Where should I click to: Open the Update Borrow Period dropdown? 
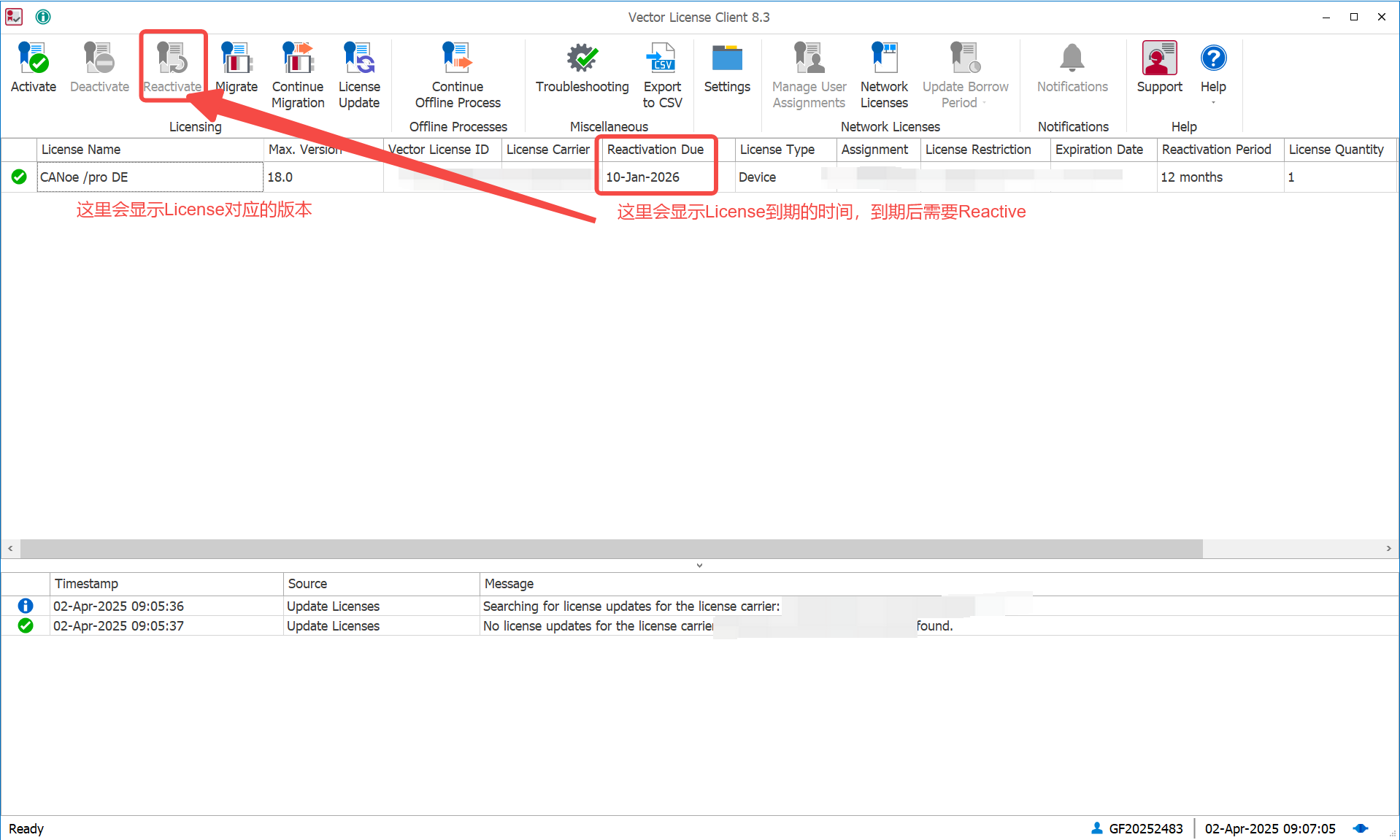(965, 76)
